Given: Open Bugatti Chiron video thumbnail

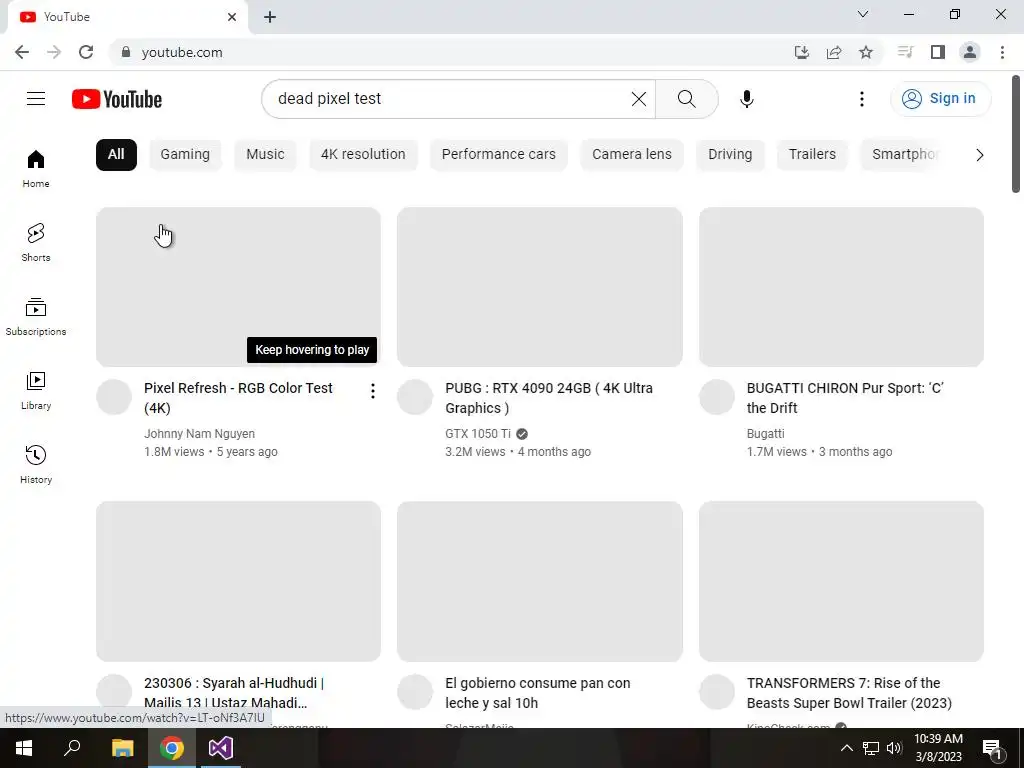Looking at the screenshot, I should [841, 287].
